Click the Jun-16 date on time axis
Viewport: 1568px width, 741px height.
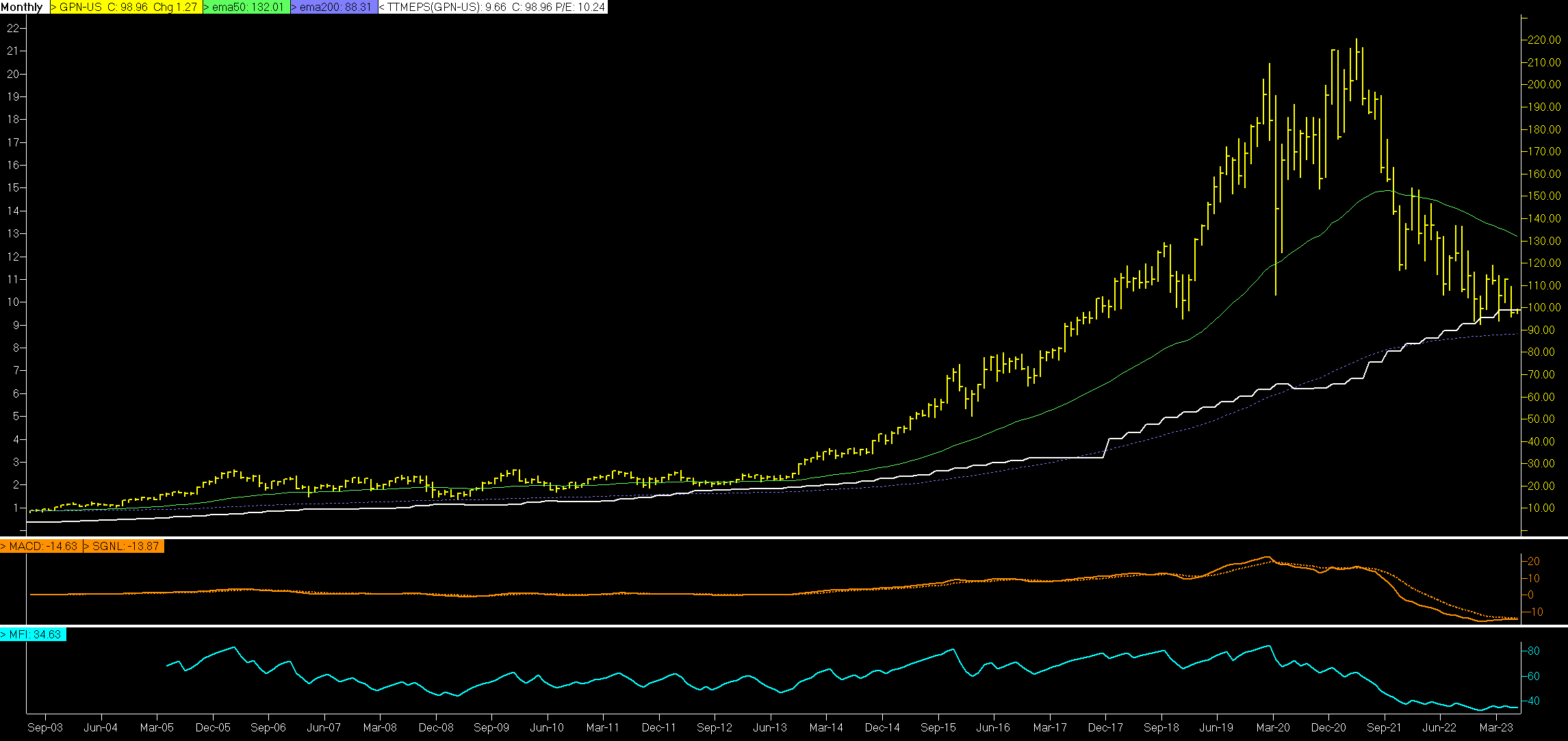tap(993, 727)
